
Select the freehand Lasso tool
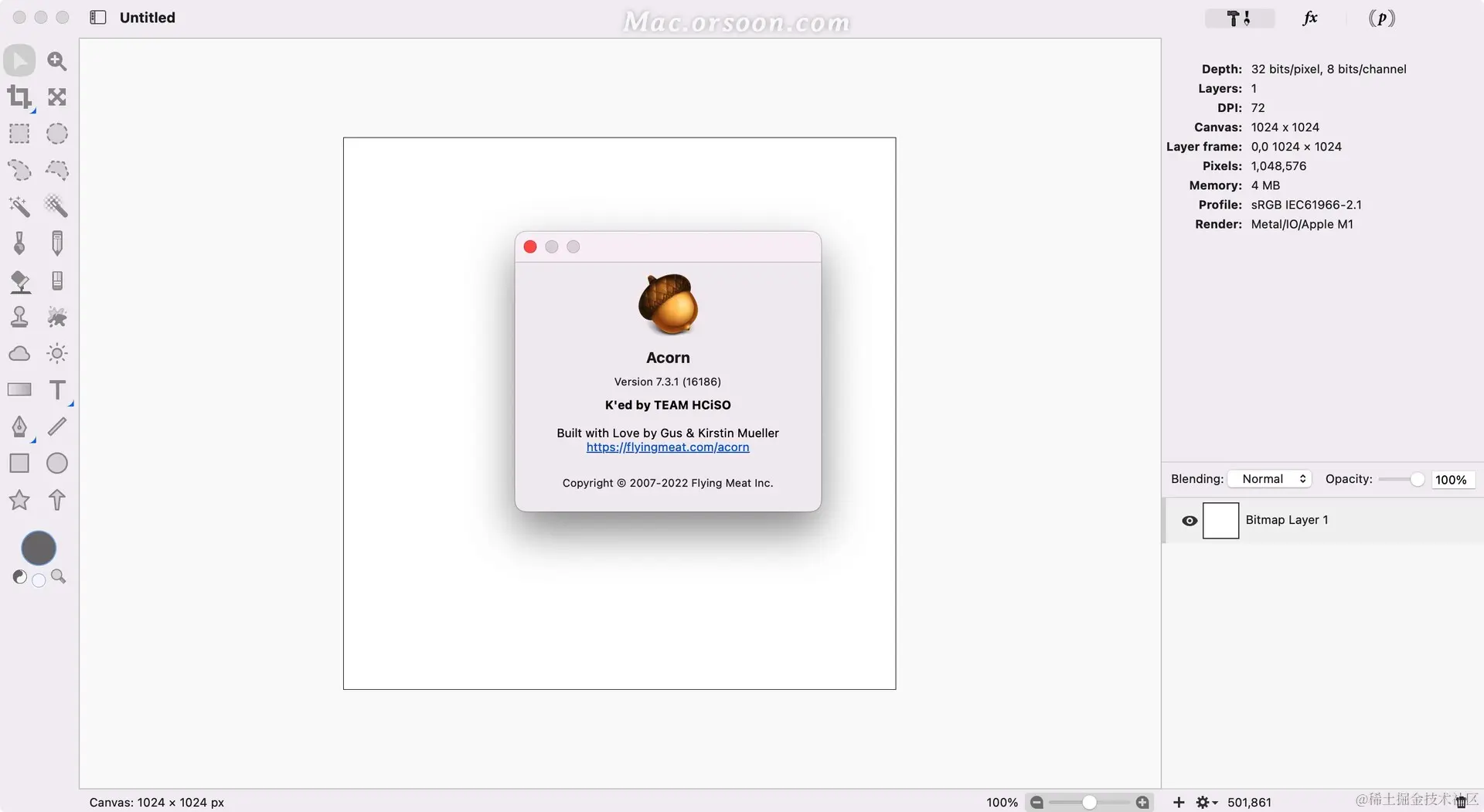pos(20,170)
